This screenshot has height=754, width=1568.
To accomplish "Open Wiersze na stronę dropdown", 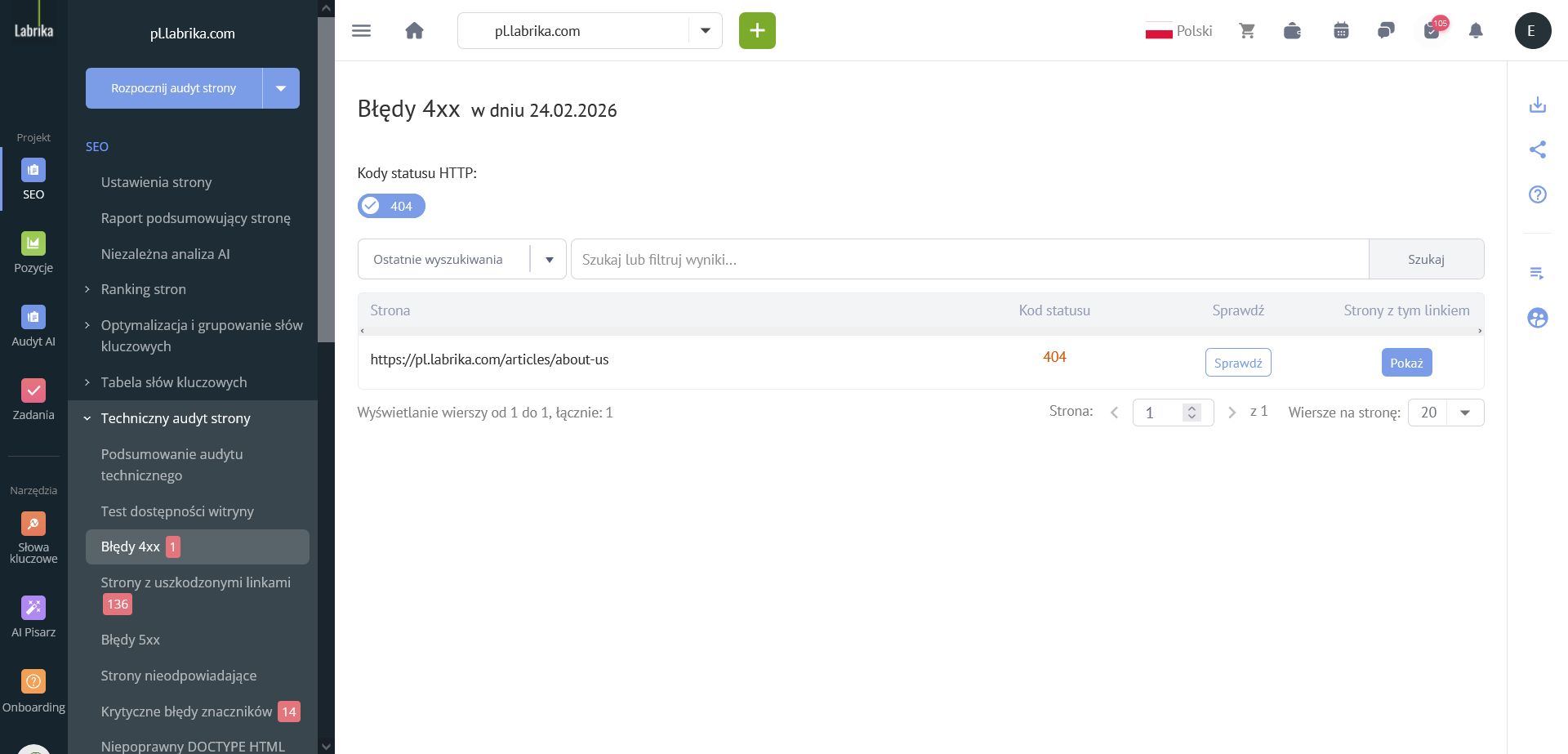I will pyautogui.click(x=1445, y=413).
